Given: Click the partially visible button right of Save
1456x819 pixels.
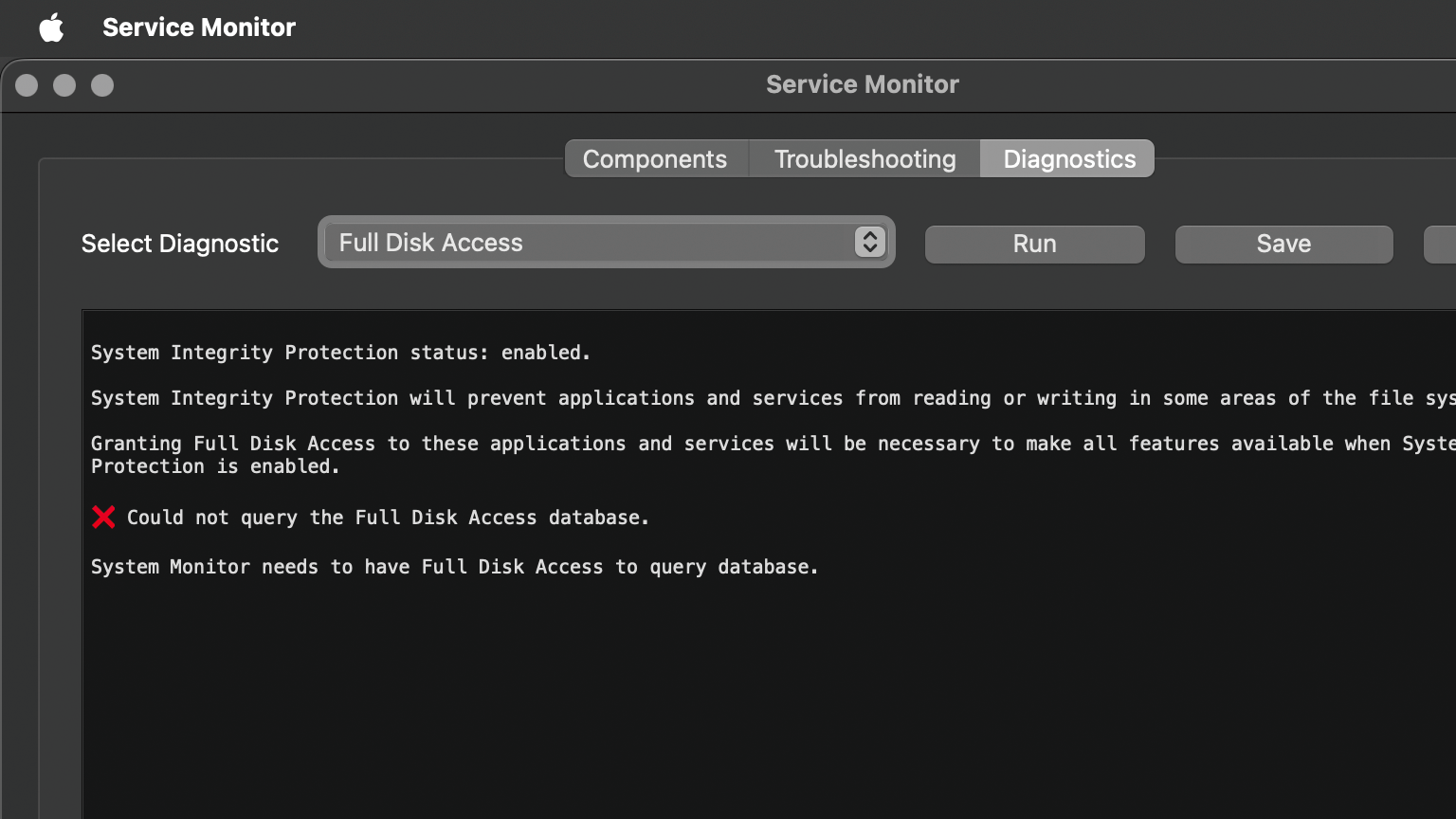Looking at the screenshot, I should click(1441, 244).
